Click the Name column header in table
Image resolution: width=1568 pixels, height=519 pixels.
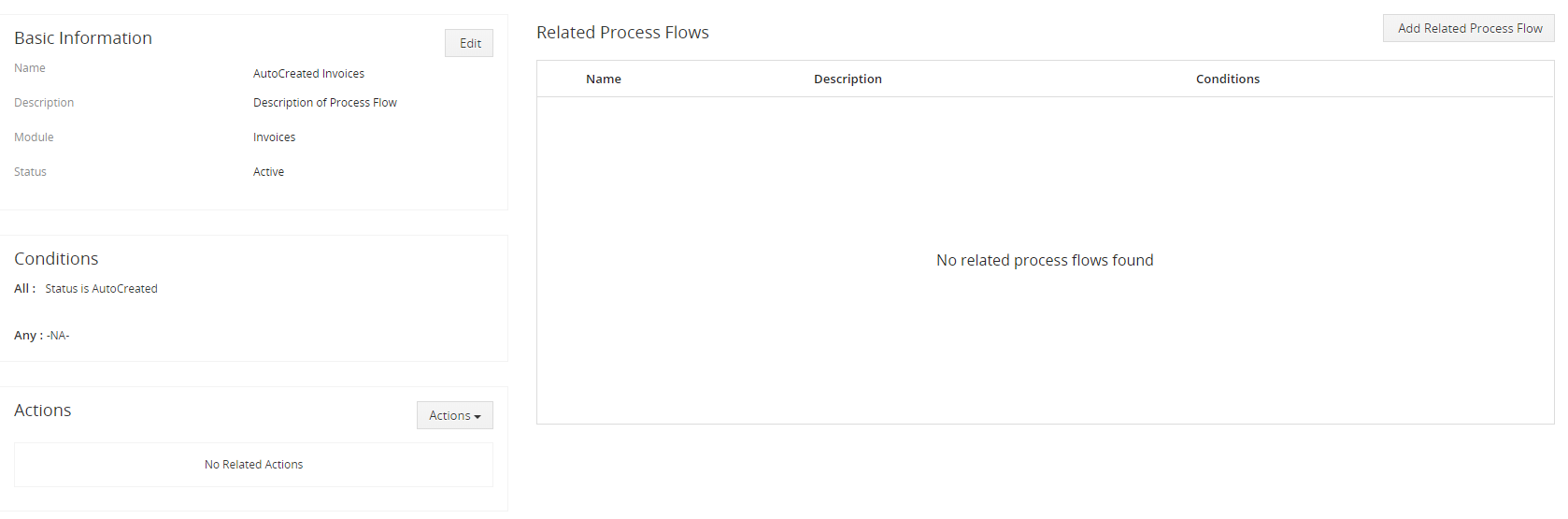point(604,79)
